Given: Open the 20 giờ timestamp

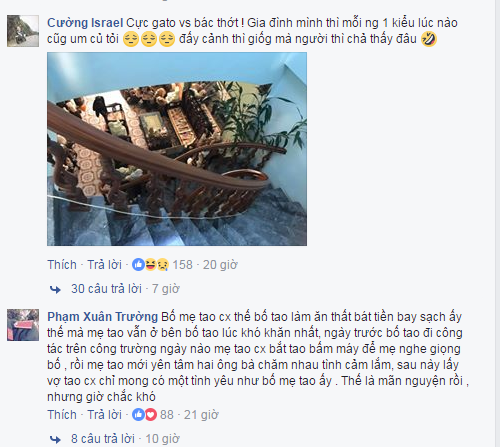Looking at the screenshot, I should point(220,265).
